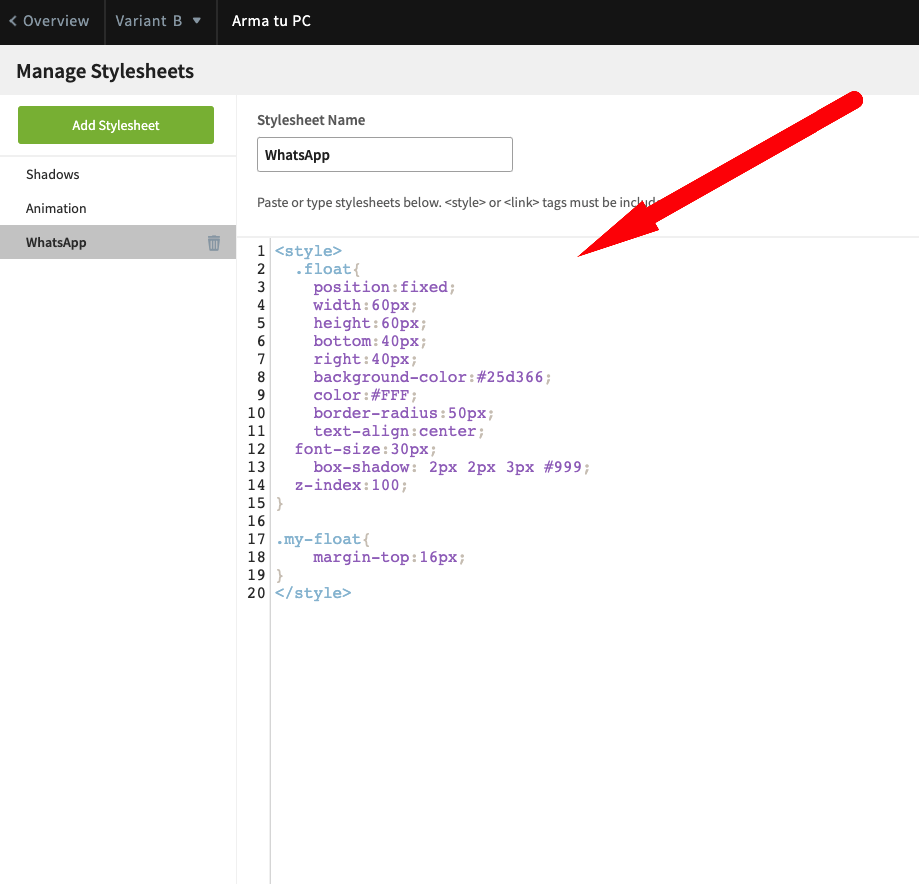Click the Stylesheet Name label
919x884 pixels.
pos(311,120)
